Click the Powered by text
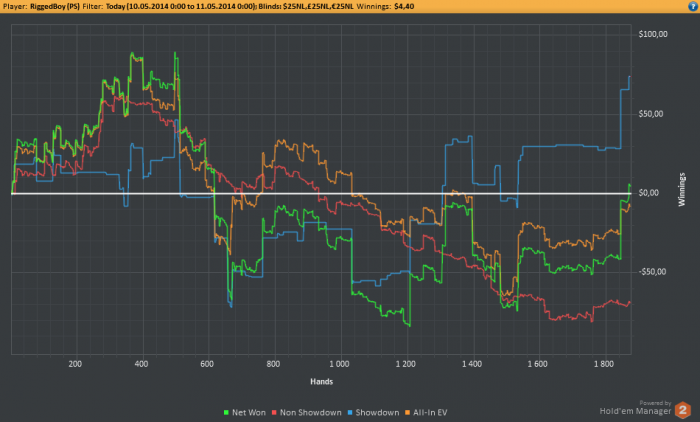 [x=655, y=403]
